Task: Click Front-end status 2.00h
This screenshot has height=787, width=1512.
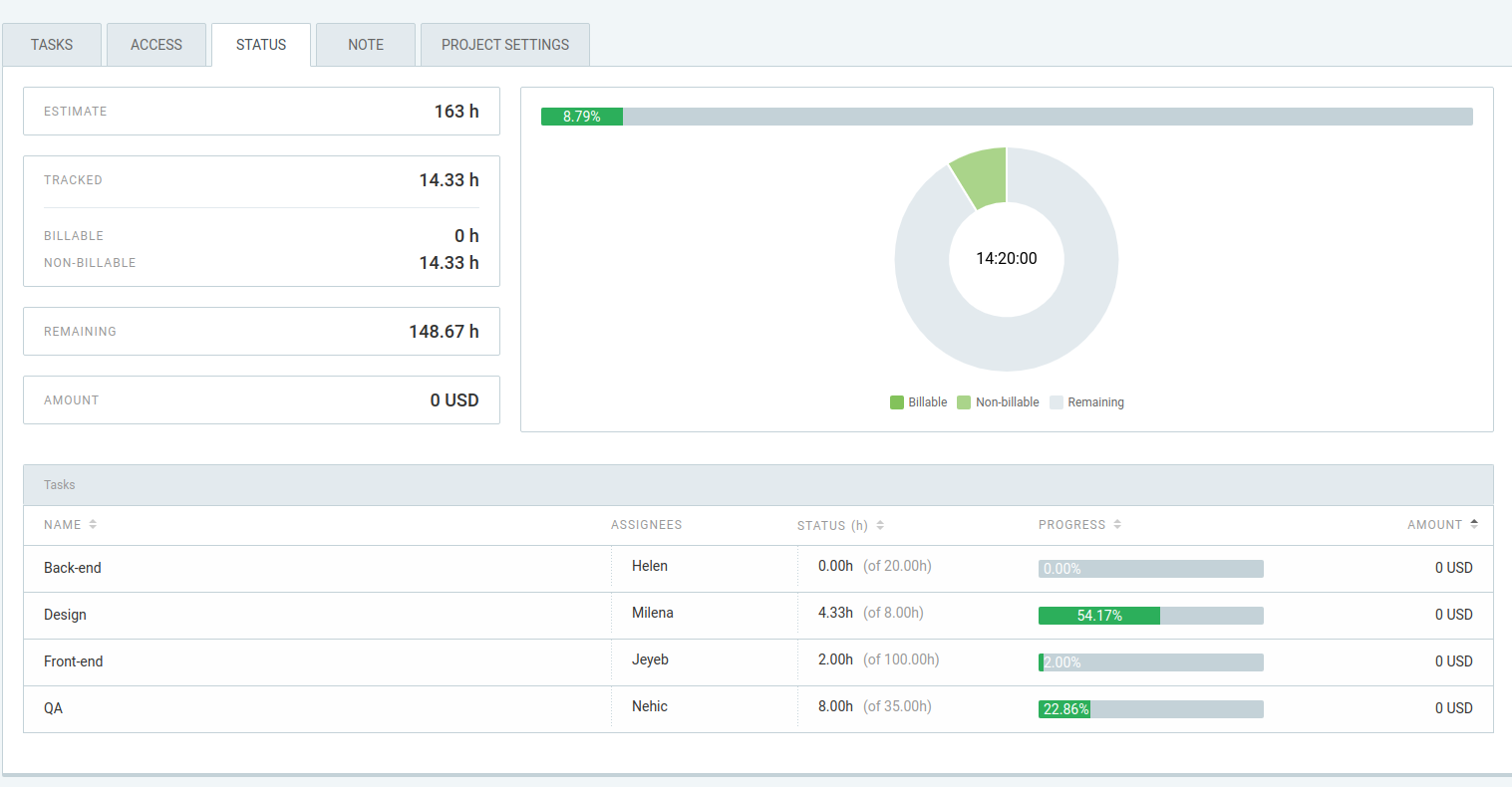Action: point(835,659)
